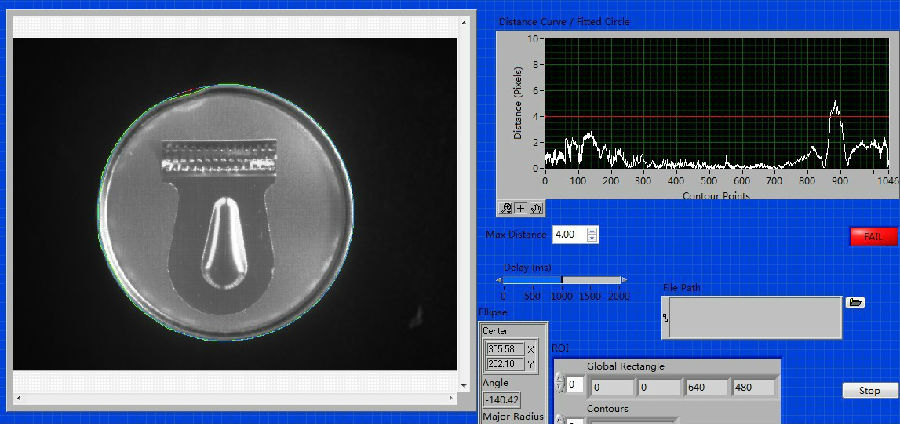
Task: Select the Global Rectangle 640 field
Action: pos(706,387)
